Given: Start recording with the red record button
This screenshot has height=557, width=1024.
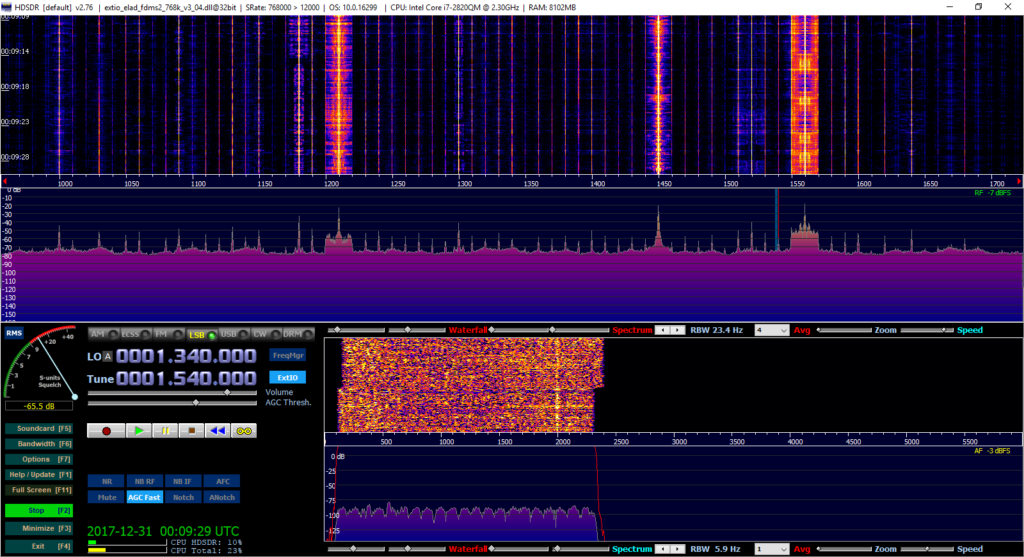Looking at the screenshot, I should tap(106, 431).
